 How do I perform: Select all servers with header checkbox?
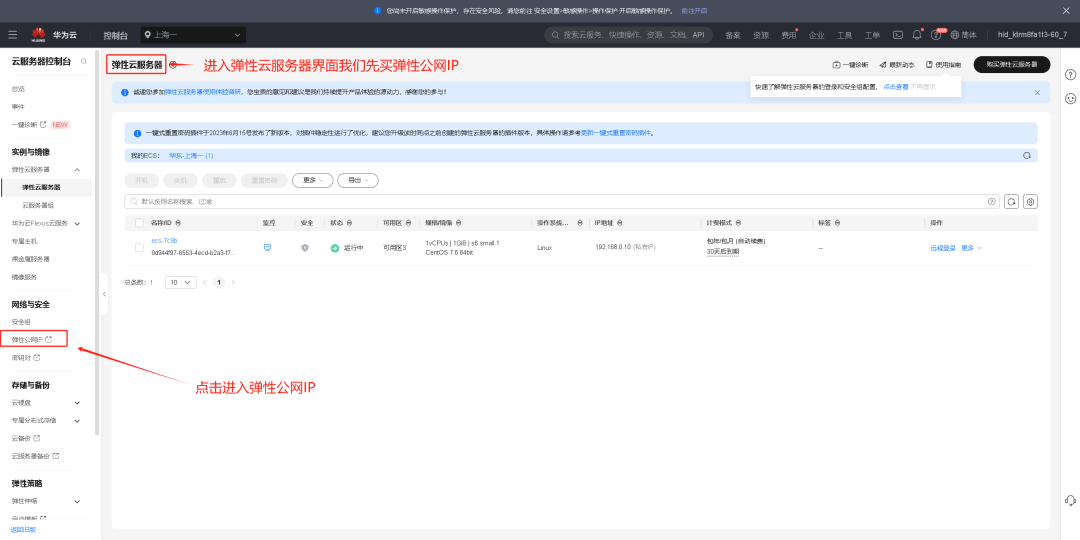click(139, 223)
